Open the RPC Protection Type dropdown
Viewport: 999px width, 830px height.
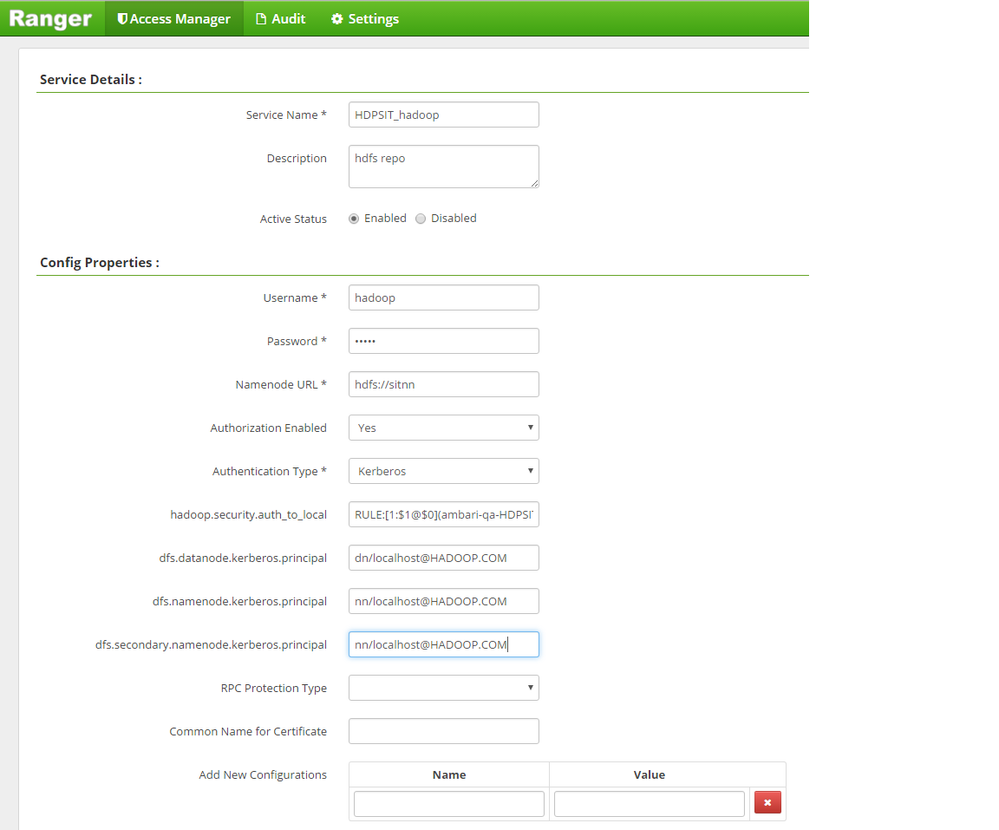[x=443, y=687]
